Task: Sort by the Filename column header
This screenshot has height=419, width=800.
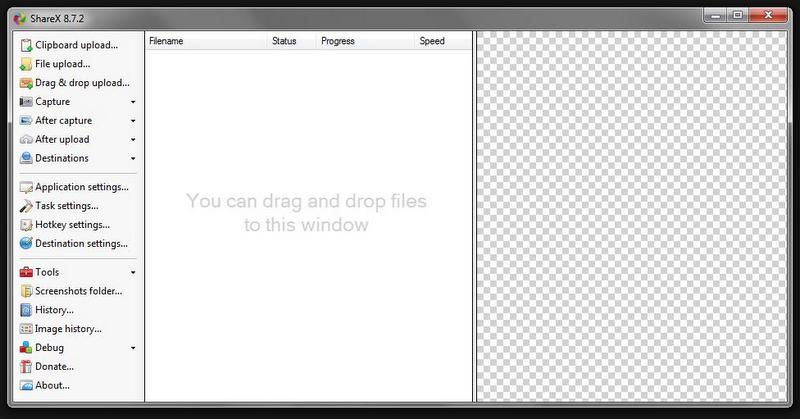Action: tap(206, 41)
